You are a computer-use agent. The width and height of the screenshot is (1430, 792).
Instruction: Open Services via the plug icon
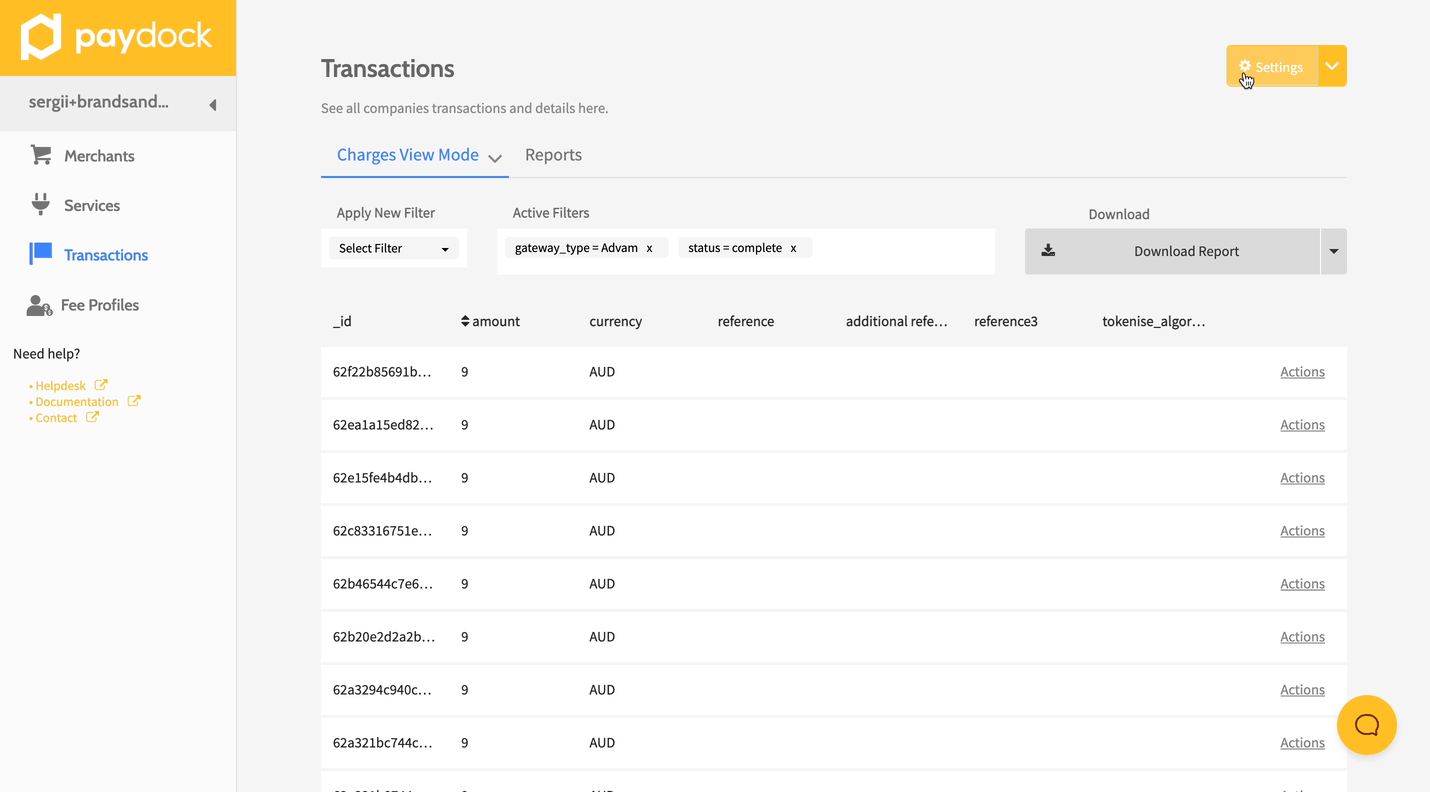coord(41,205)
